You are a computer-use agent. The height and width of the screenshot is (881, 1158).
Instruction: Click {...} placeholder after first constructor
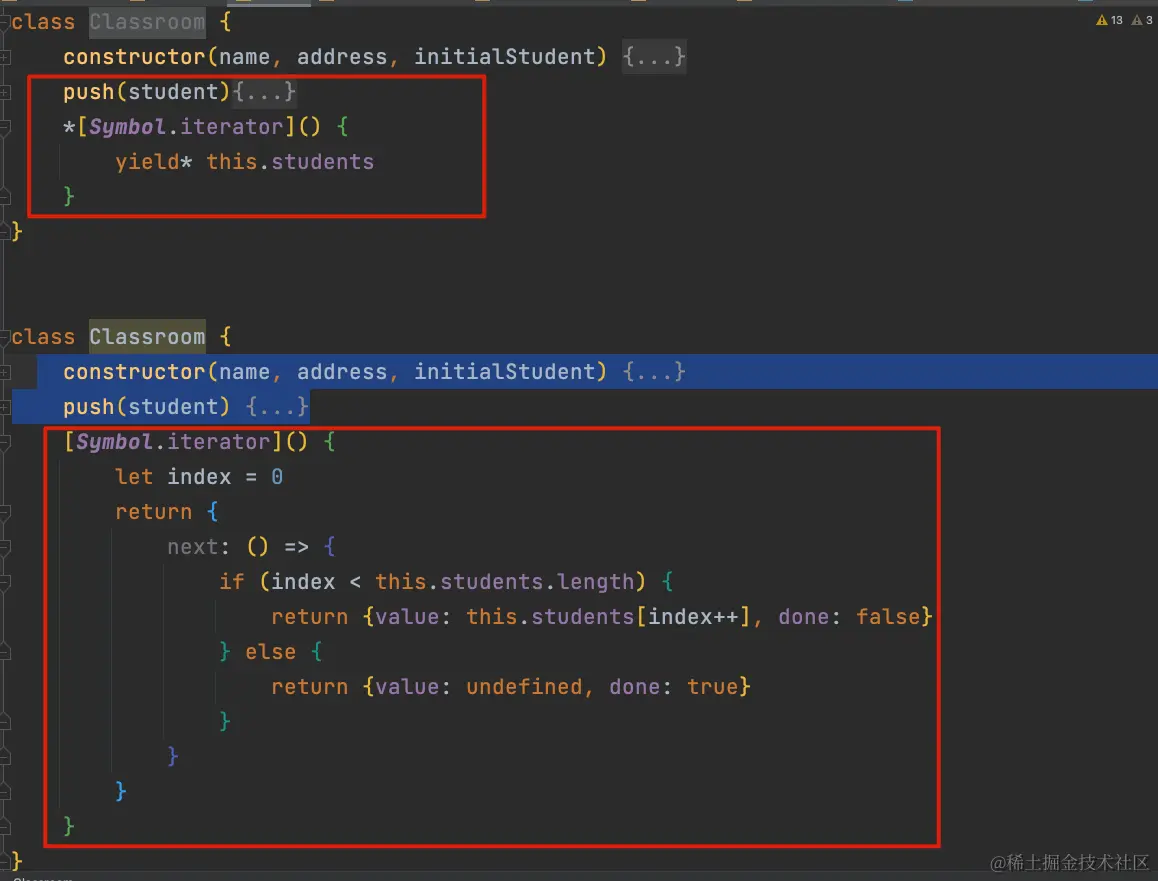pyautogui.click(x=654, y=57)
